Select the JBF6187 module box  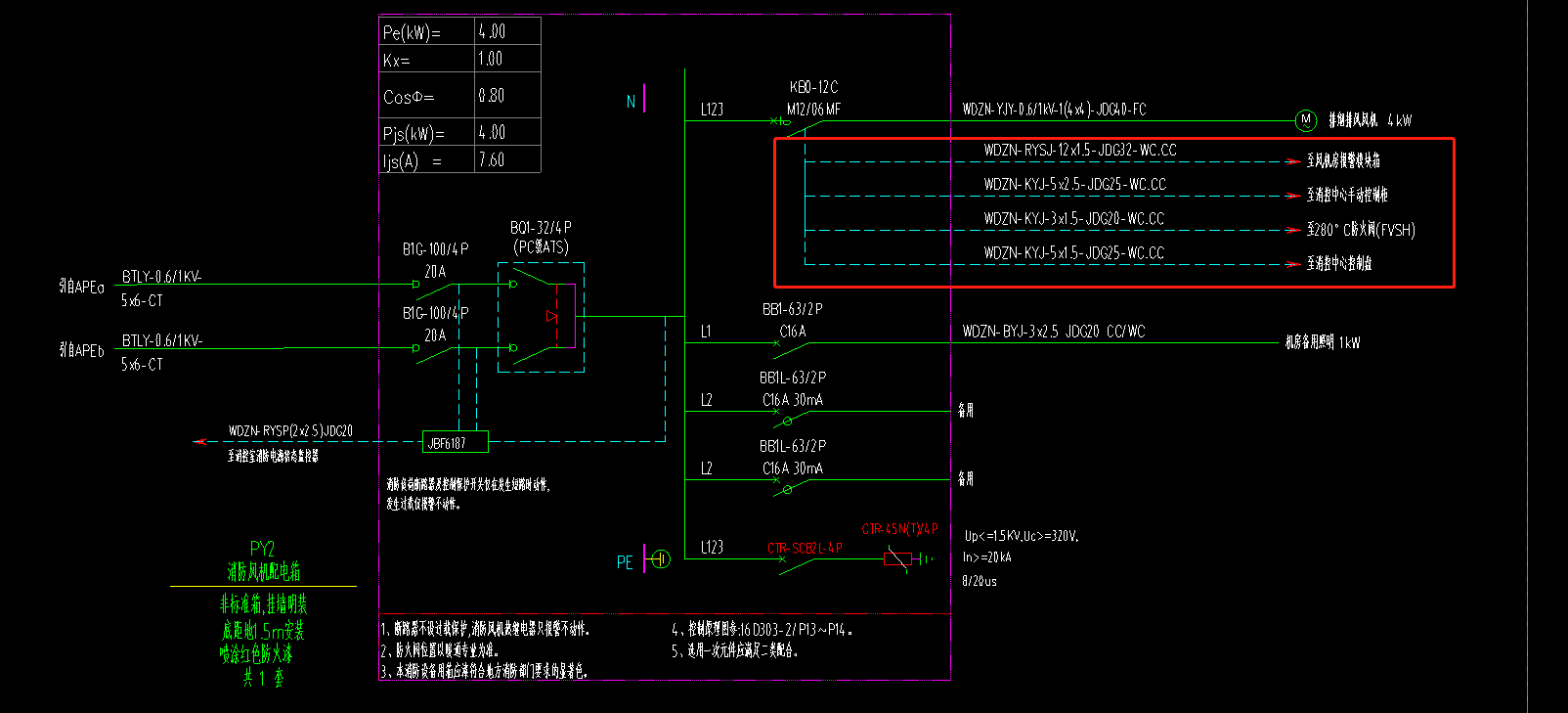pos(455,442)
